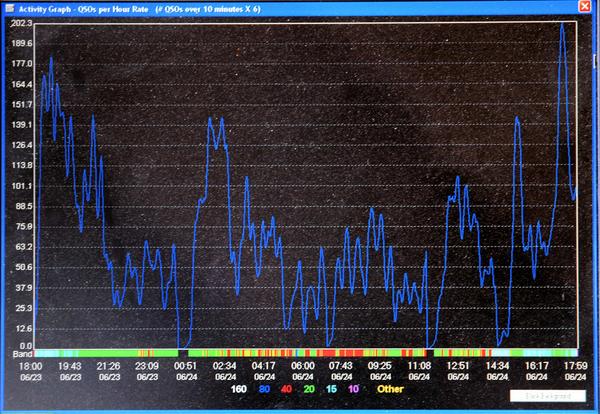Click the 19:43 time axis label
Viewport: 600px width, 414px height.
click(70, 366)
